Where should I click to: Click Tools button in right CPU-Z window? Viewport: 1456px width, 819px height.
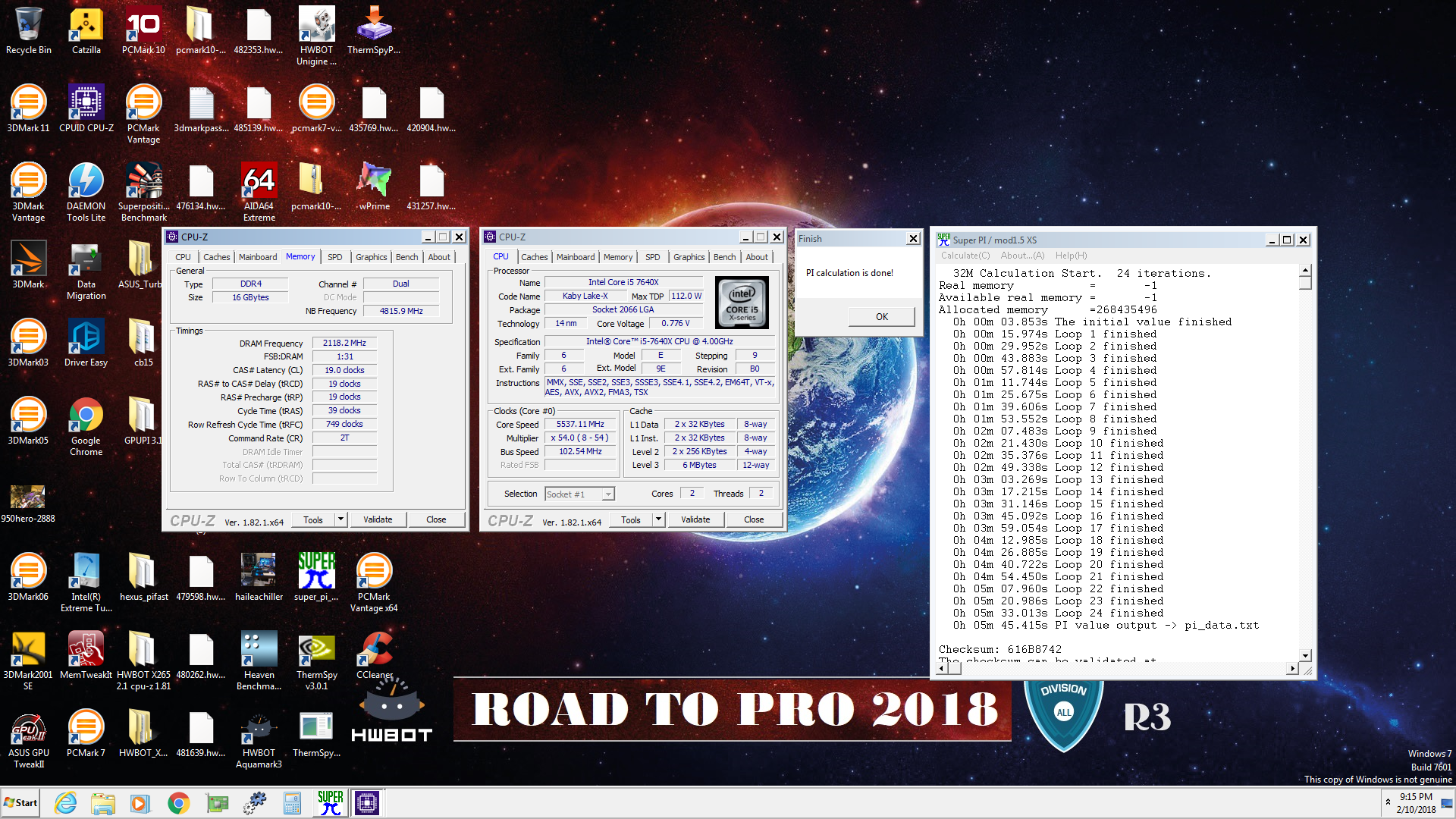631,519
